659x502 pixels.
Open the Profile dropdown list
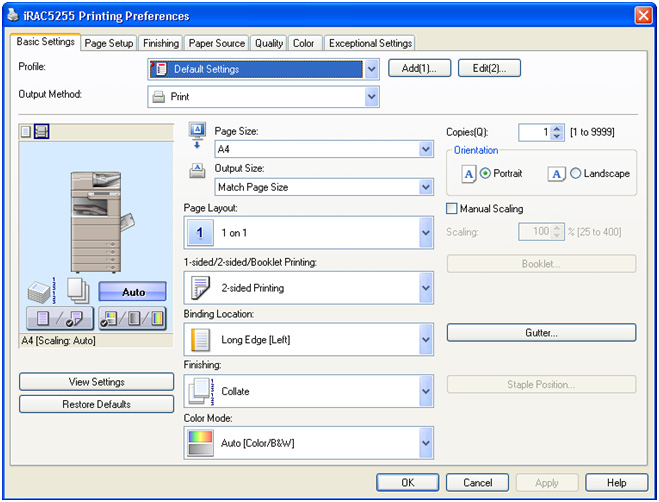[371, 69]
